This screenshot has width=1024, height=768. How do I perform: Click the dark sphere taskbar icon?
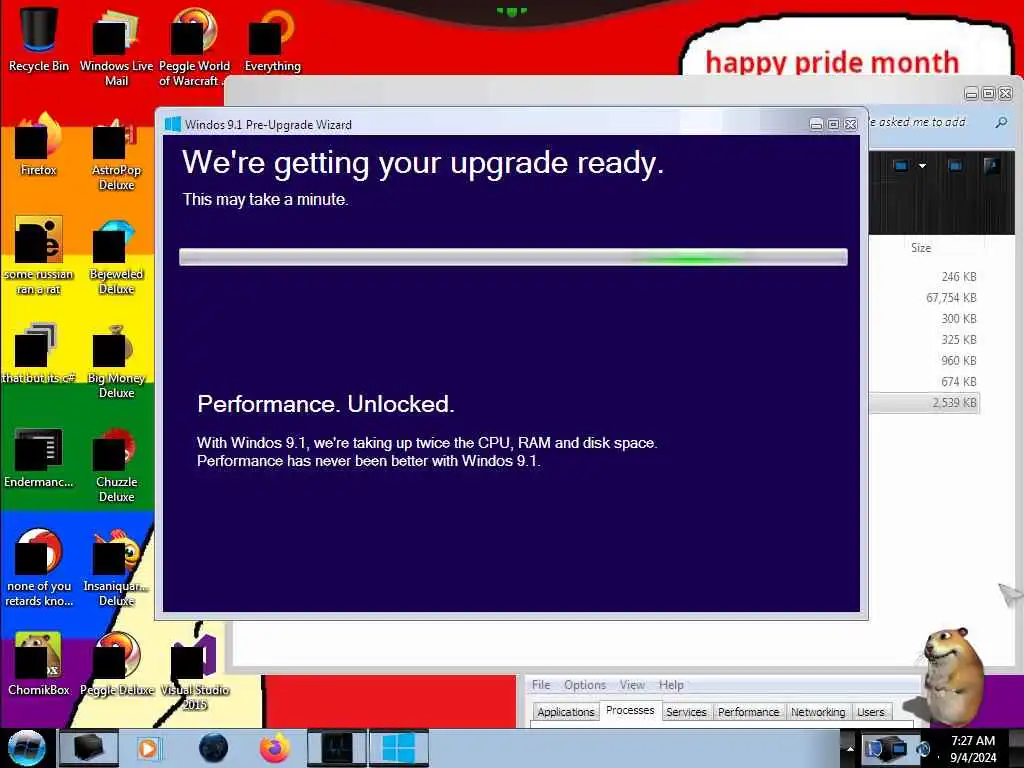tap(214, 748)
